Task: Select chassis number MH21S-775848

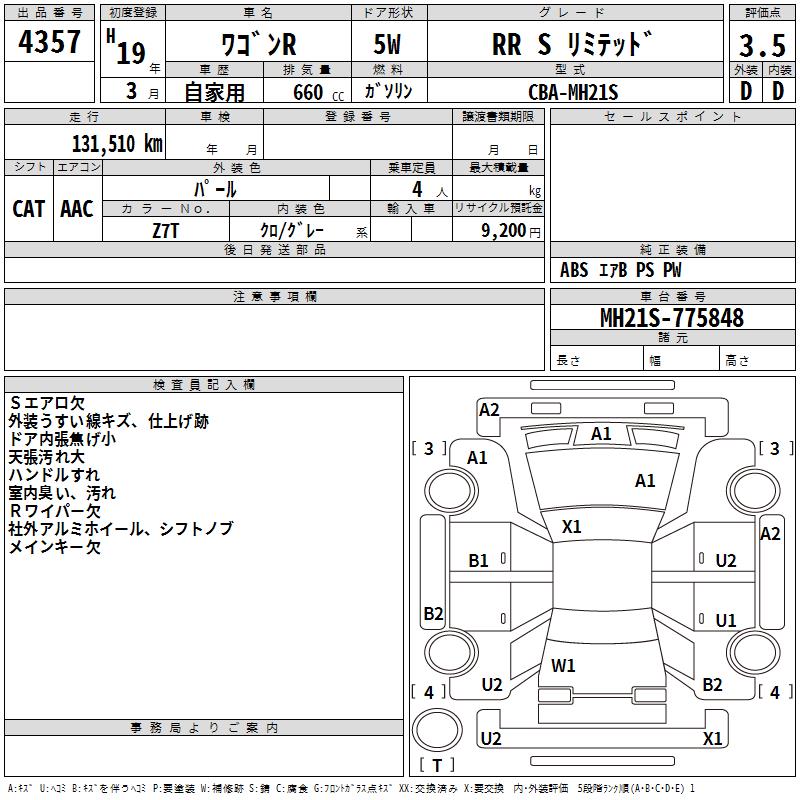Action: [671, 318]
